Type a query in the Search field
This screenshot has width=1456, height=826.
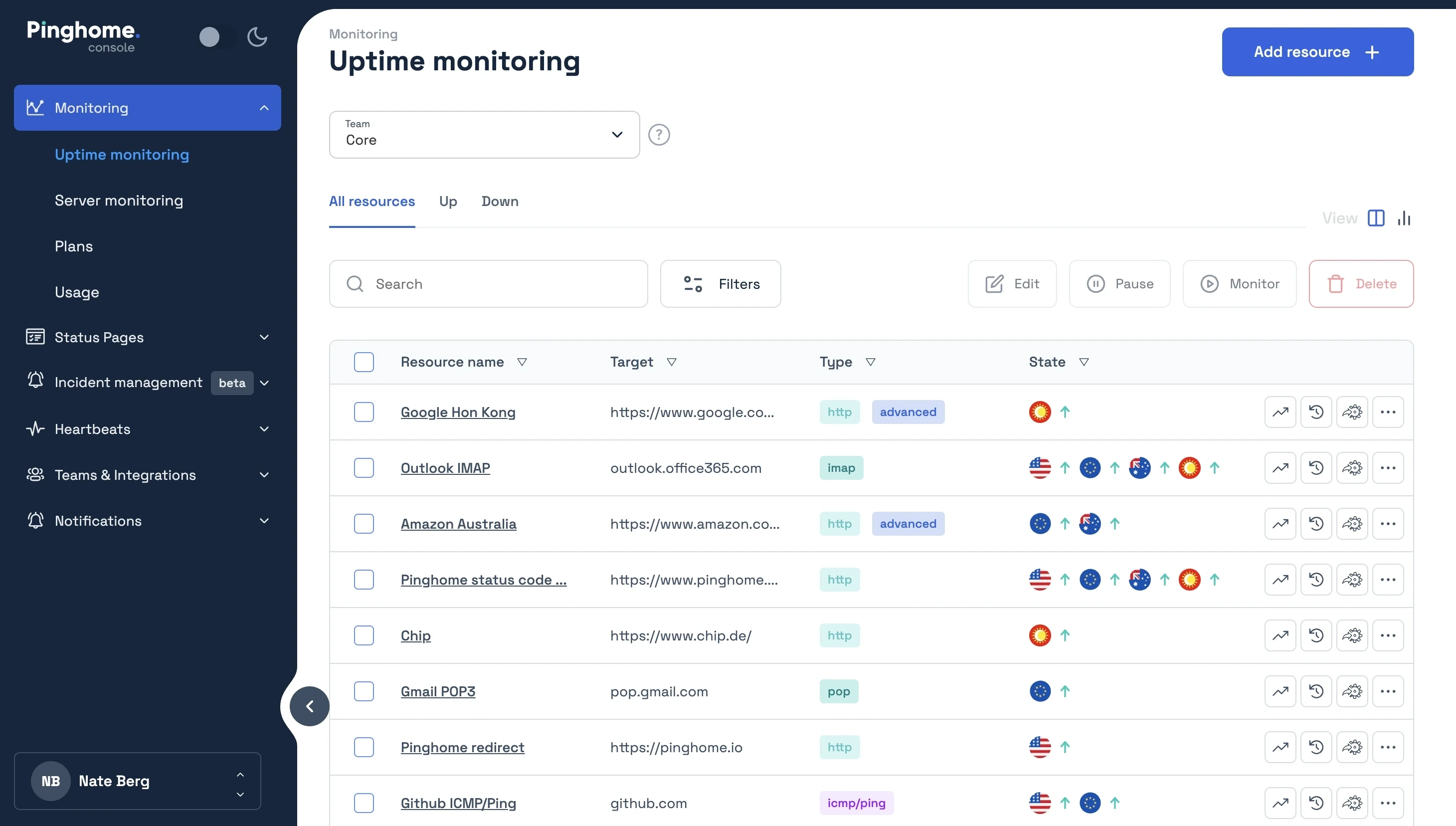tap(489, 284)
